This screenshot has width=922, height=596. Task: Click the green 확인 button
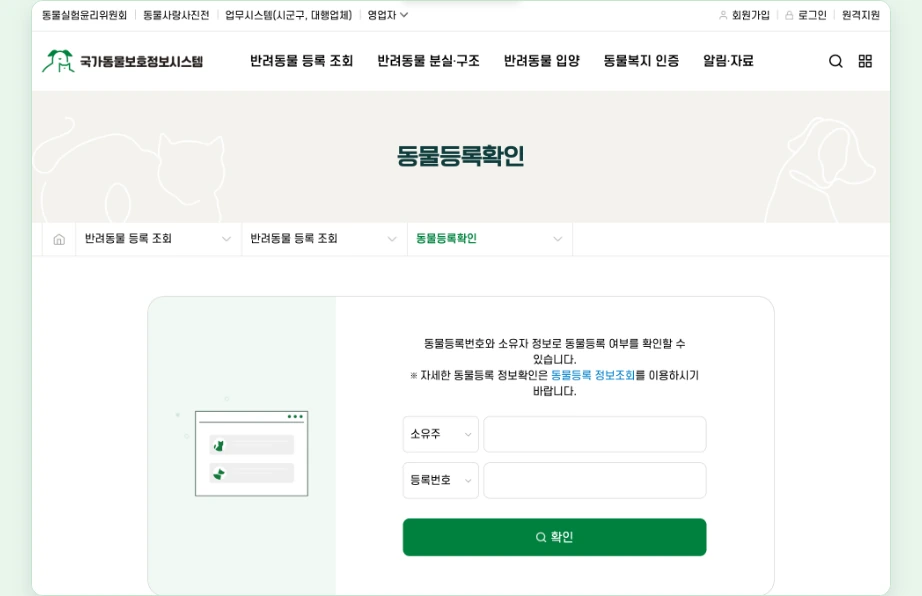click(x=554, y=537)
